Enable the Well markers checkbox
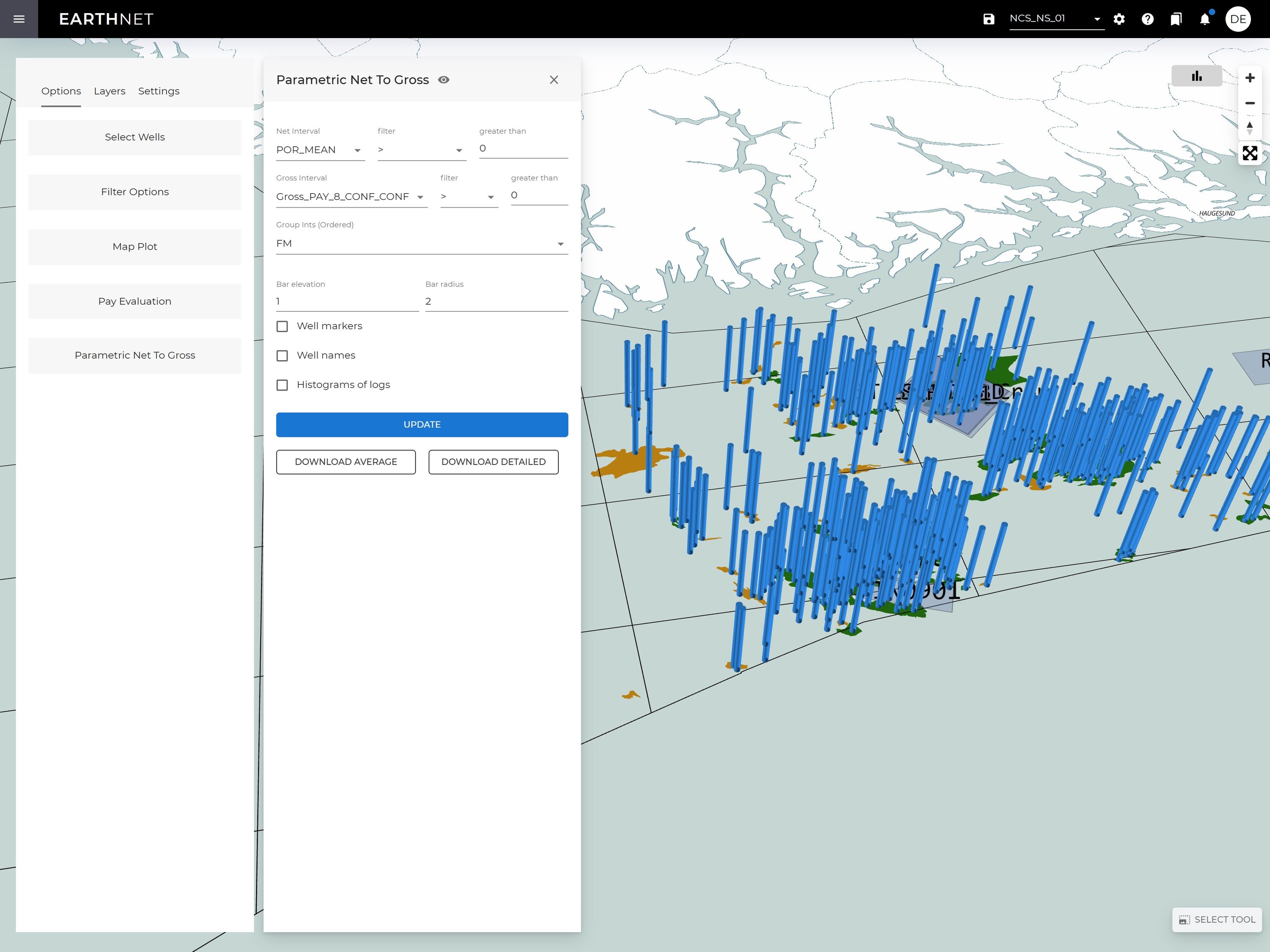The height and width of the screenshot is (952, 1270). click(282, 327)
